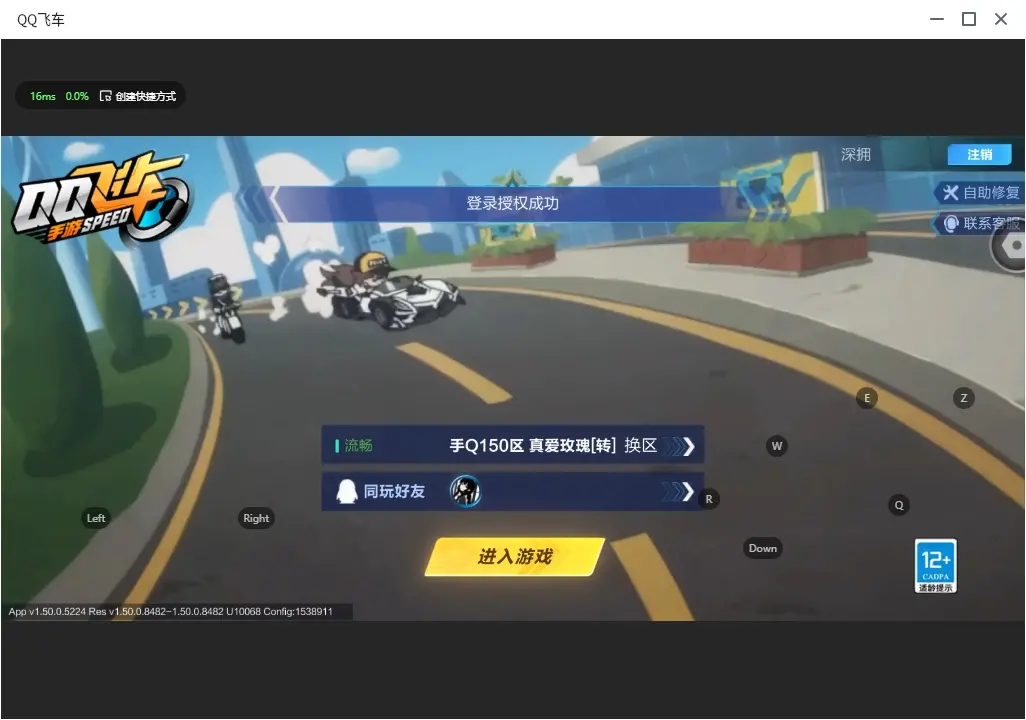
Task: Click the round gear widget at right edge
Action: (x=1010, y=246)
